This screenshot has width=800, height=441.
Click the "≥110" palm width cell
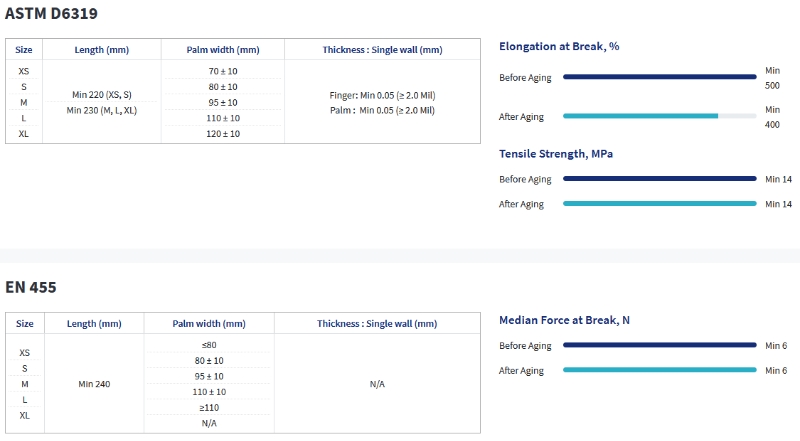[209, 407]
